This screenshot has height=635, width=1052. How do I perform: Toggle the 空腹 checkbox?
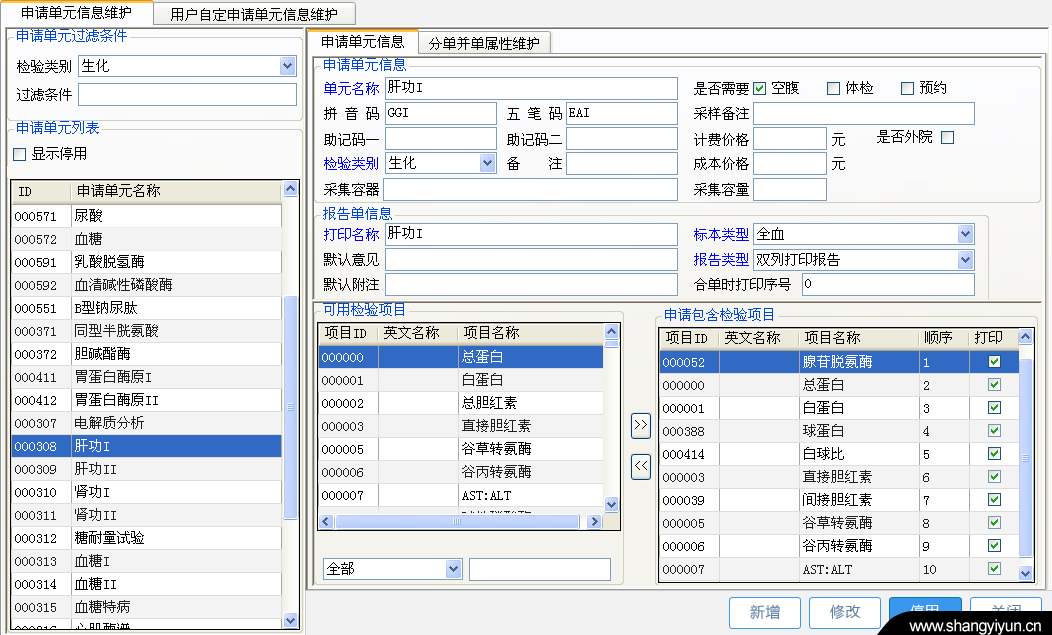759,88
